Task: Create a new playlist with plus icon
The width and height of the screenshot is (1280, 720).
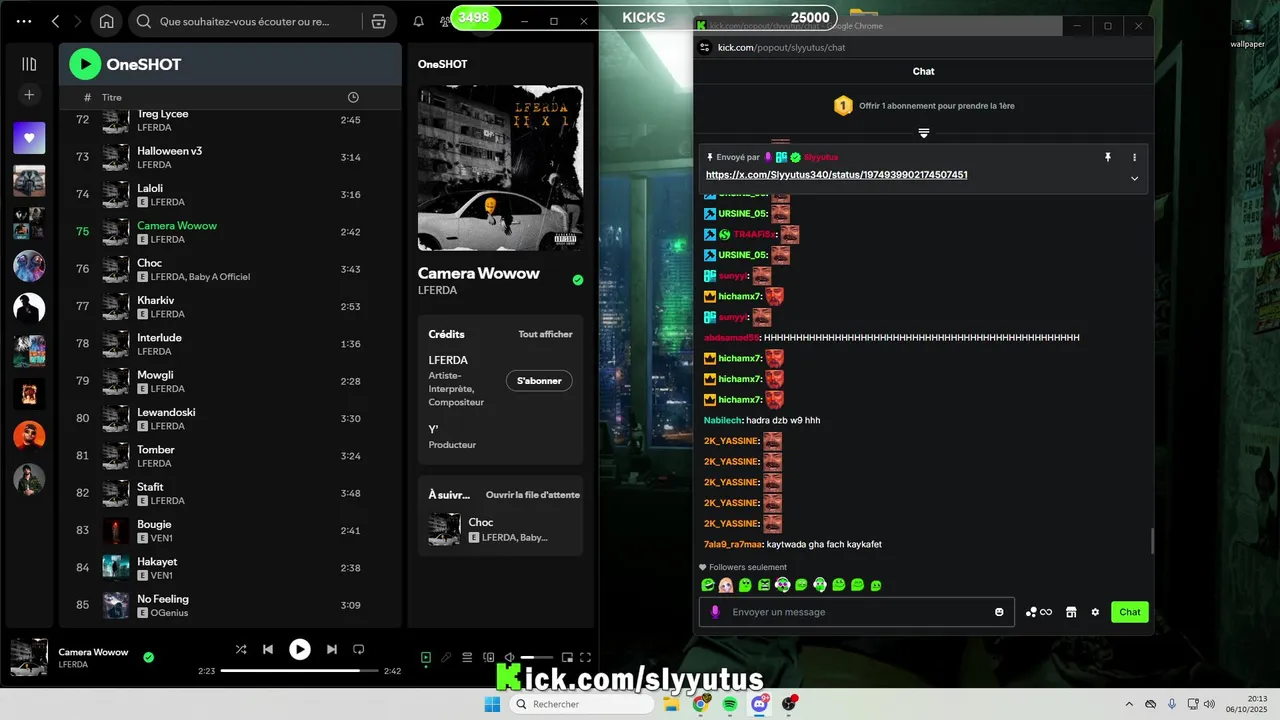Action: (29, 94)
